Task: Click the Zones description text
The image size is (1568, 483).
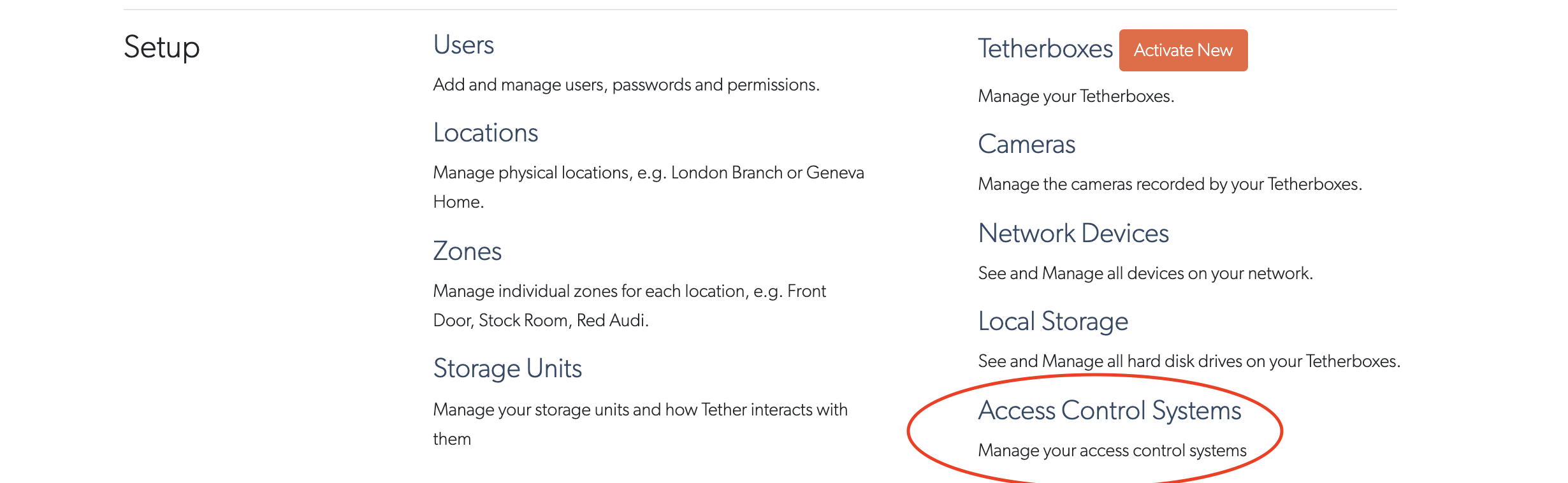Action: tap(629, 291)
